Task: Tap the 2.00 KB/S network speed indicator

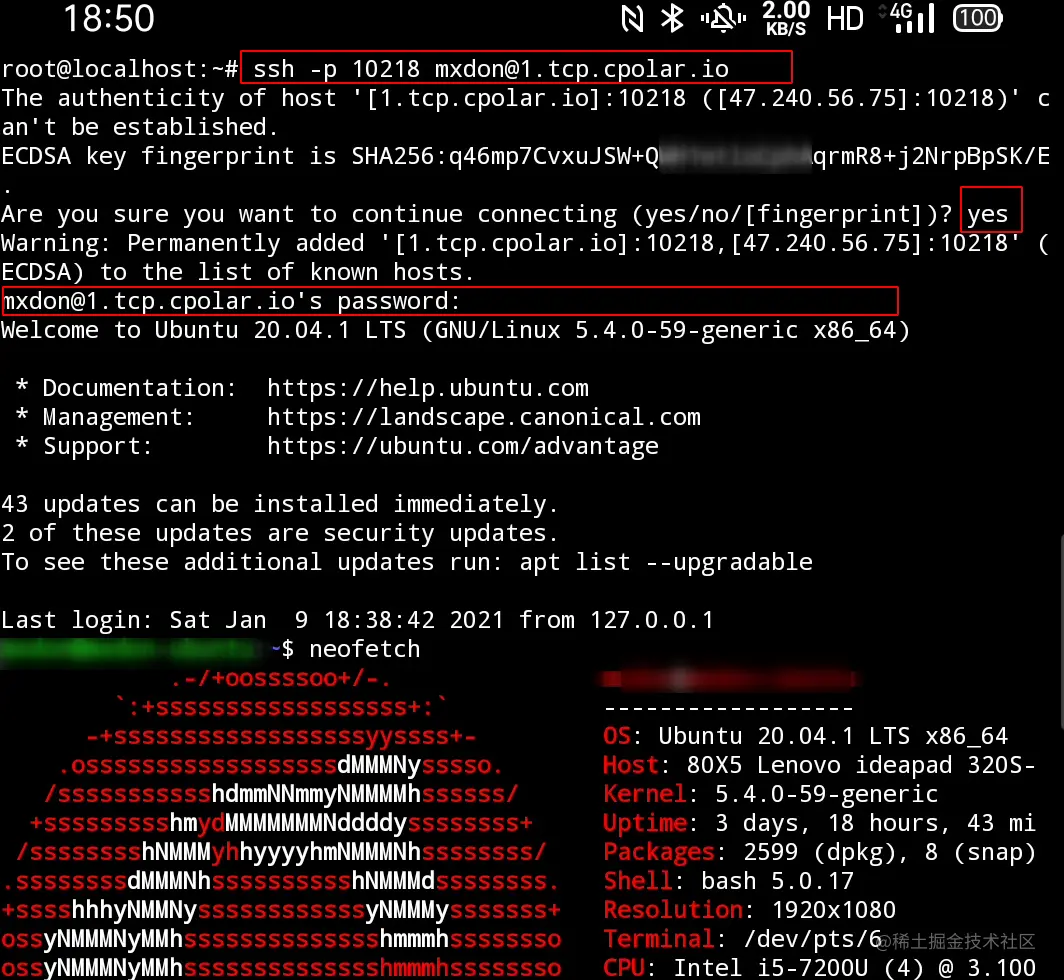Action: (786, 18)
